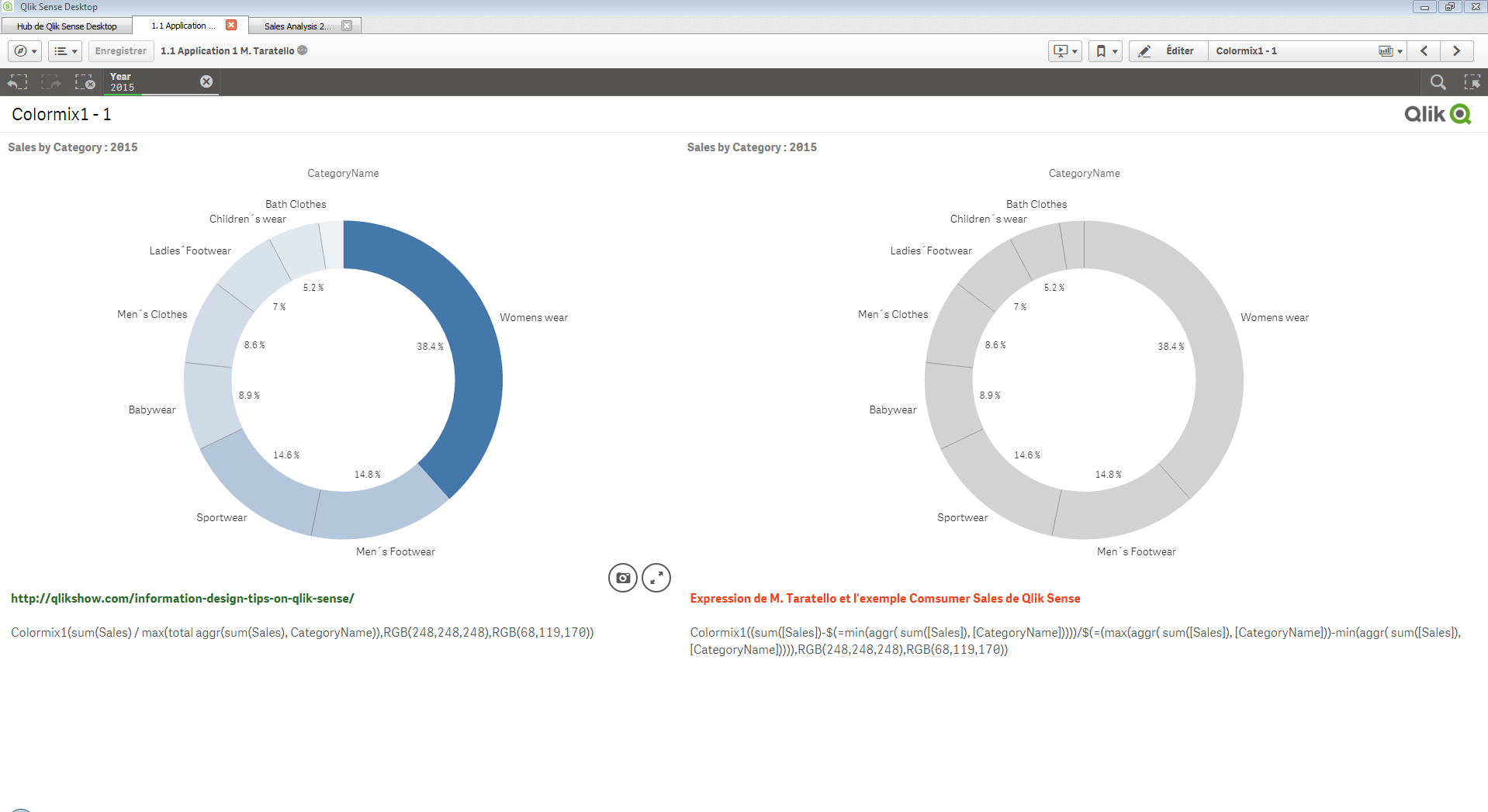Expand chart to full screen
This screenshot has height=812, width=1488.
(x=656, y=578)
